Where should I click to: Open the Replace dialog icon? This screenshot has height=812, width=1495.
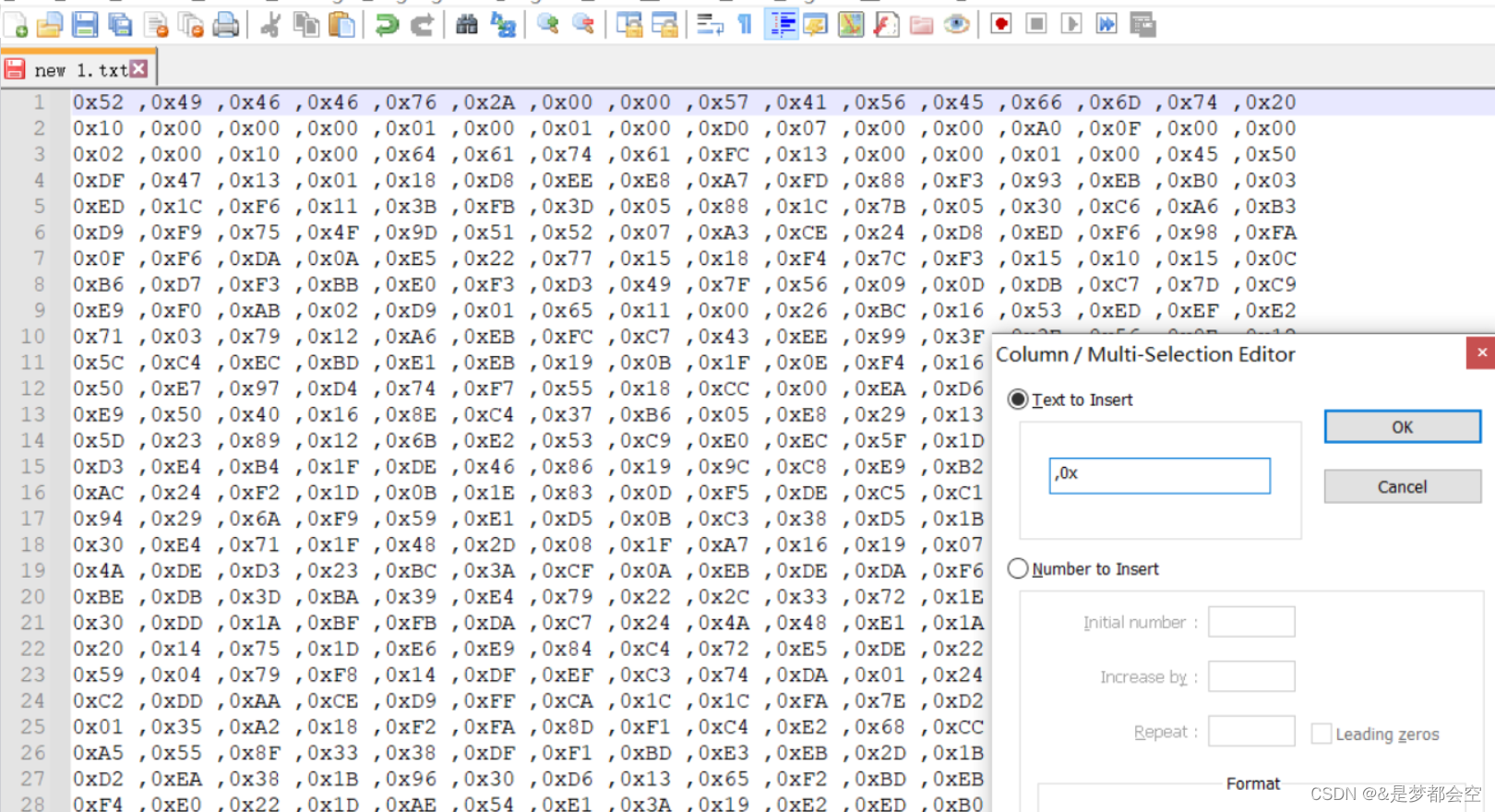tap(503, 25)
